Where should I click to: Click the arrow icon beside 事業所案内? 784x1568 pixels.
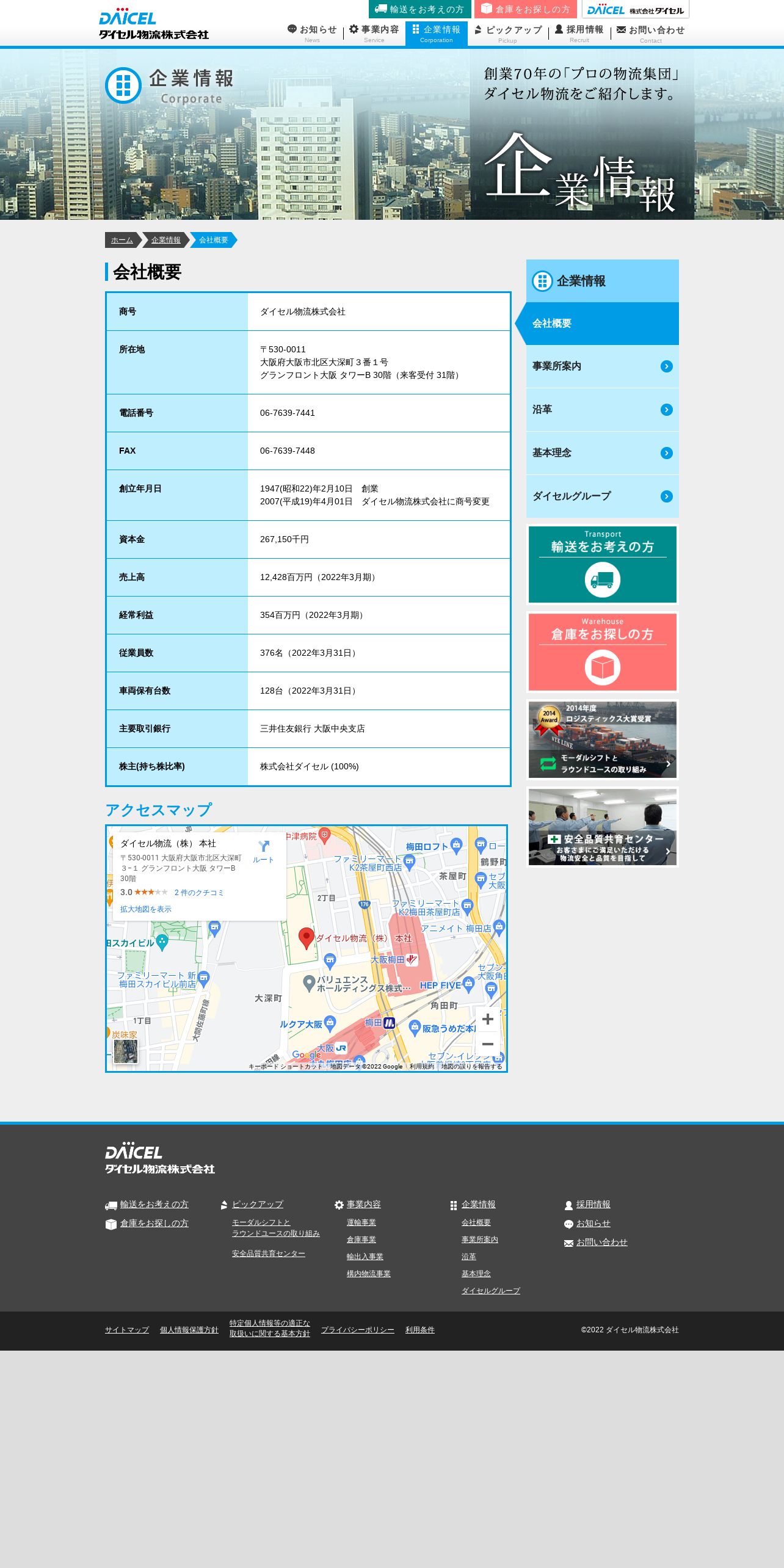(x=667, y=366)
